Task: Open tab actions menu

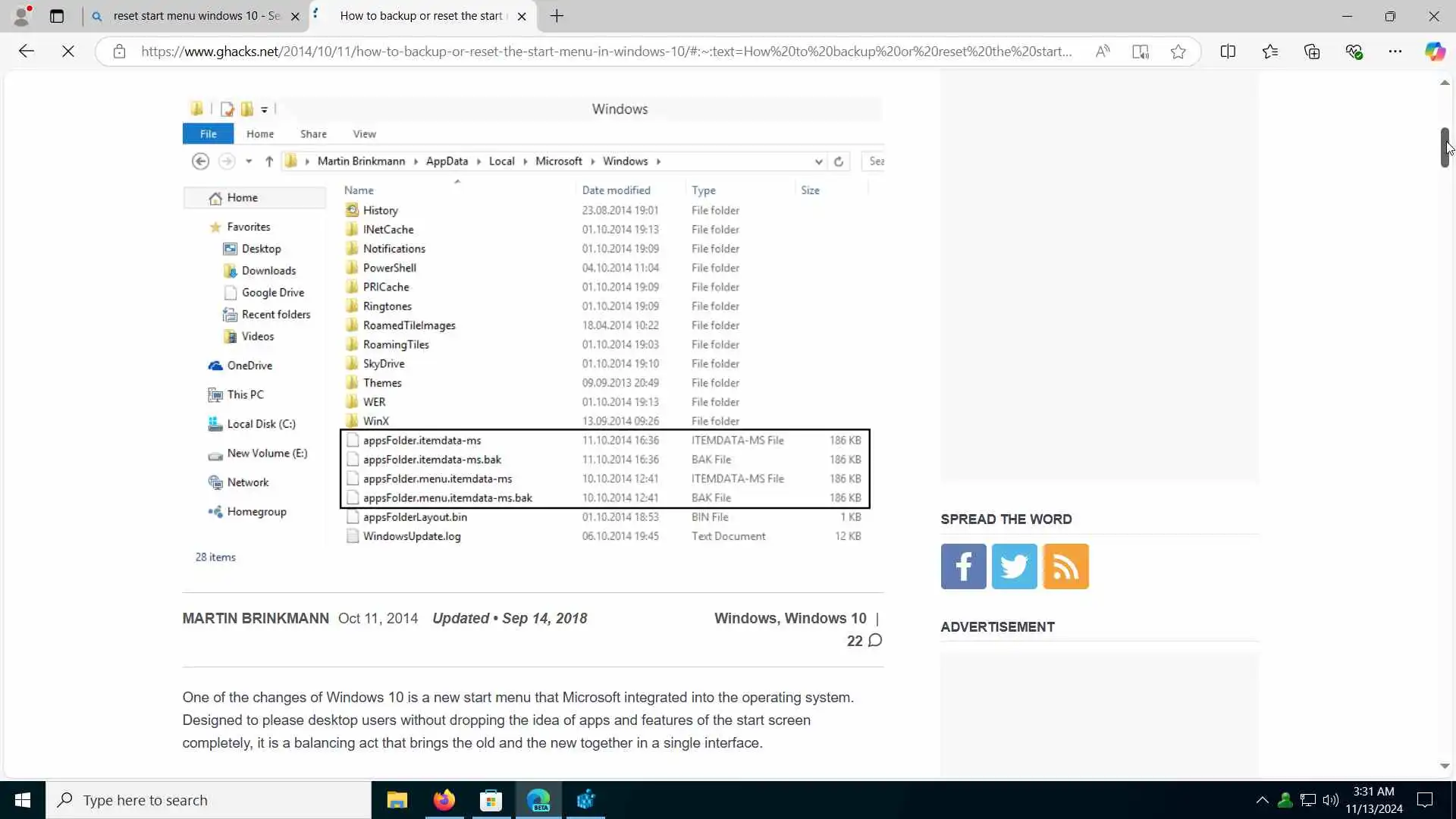Action: point(57,16)
